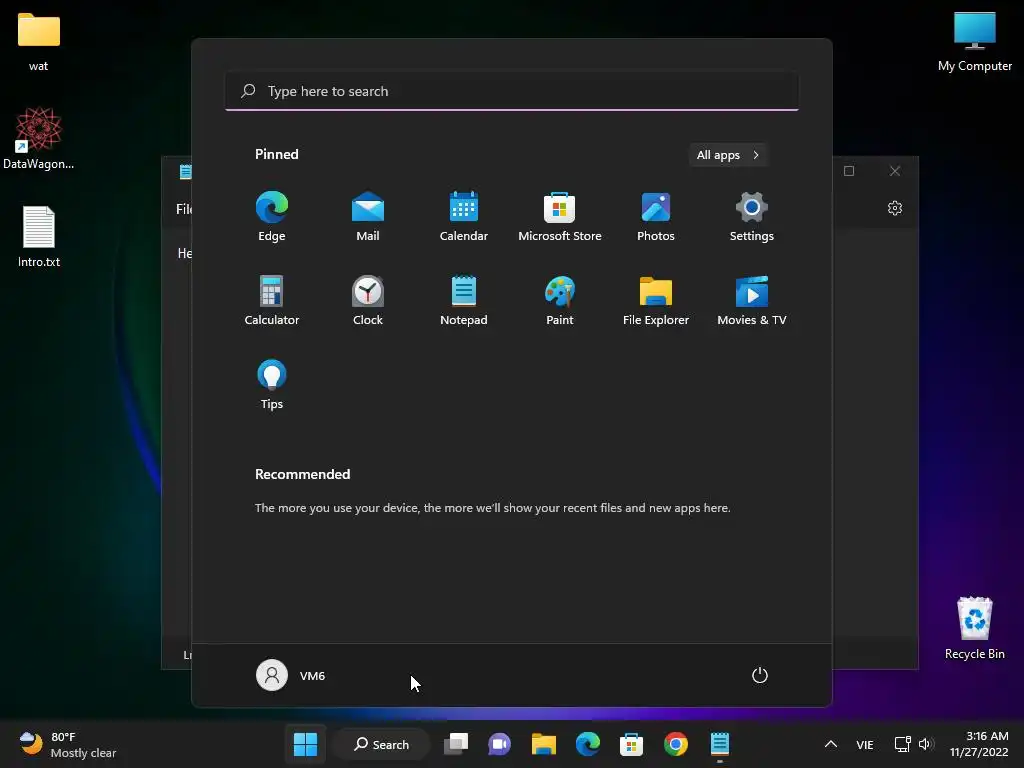Open the Tips app

click(x=272, y=385)
